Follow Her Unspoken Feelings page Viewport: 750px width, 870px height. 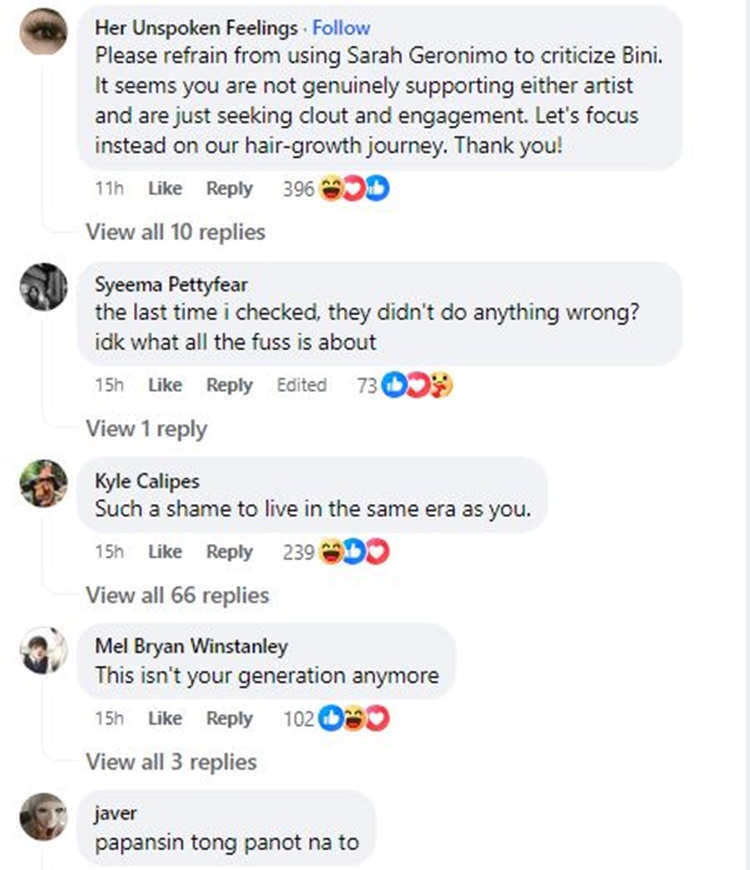click(341, 28)
